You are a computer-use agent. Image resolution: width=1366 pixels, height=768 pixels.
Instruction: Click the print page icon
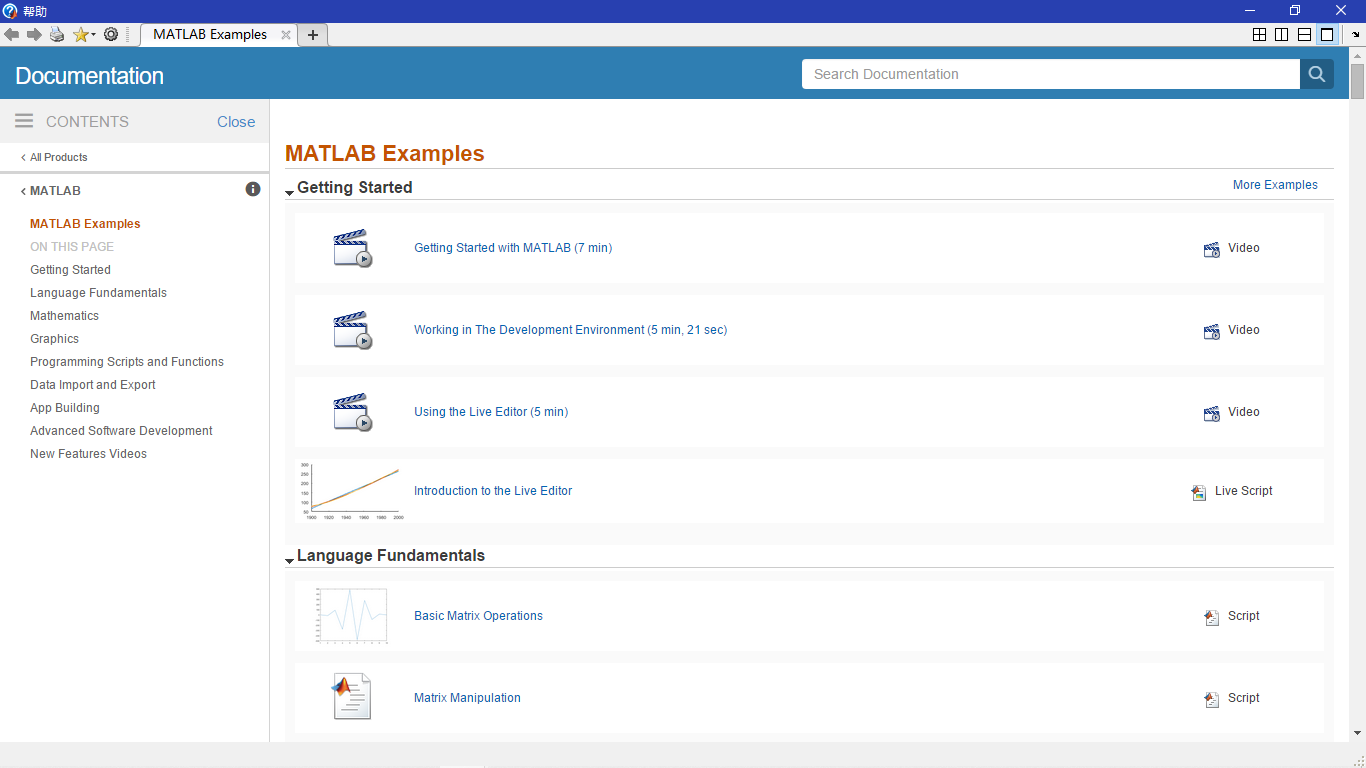click(57, 34)
